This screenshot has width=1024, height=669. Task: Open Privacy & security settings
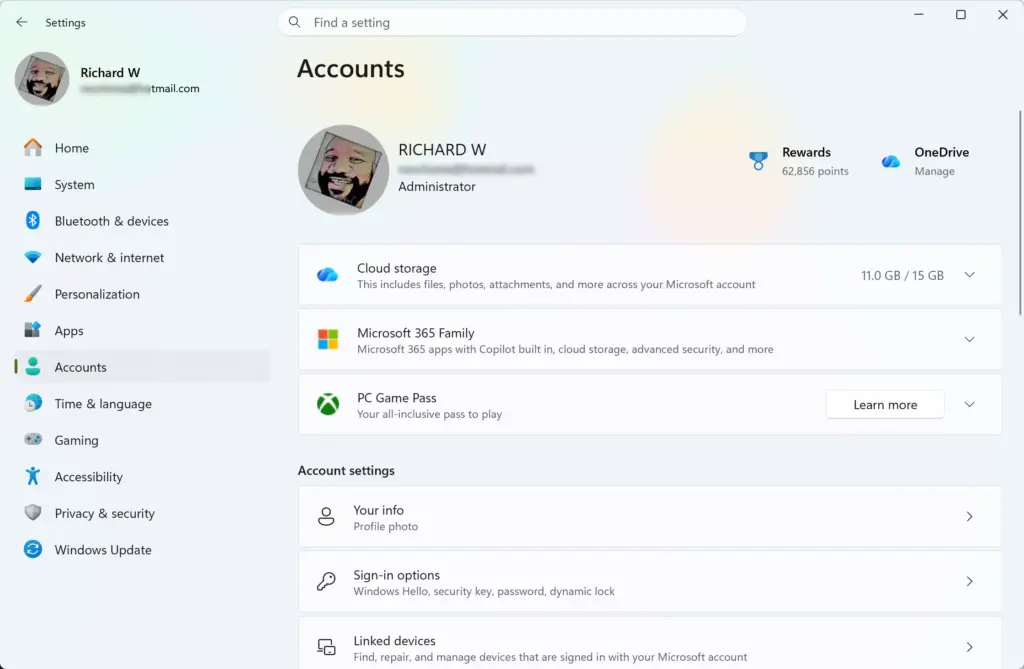click(x=142, y=514)
